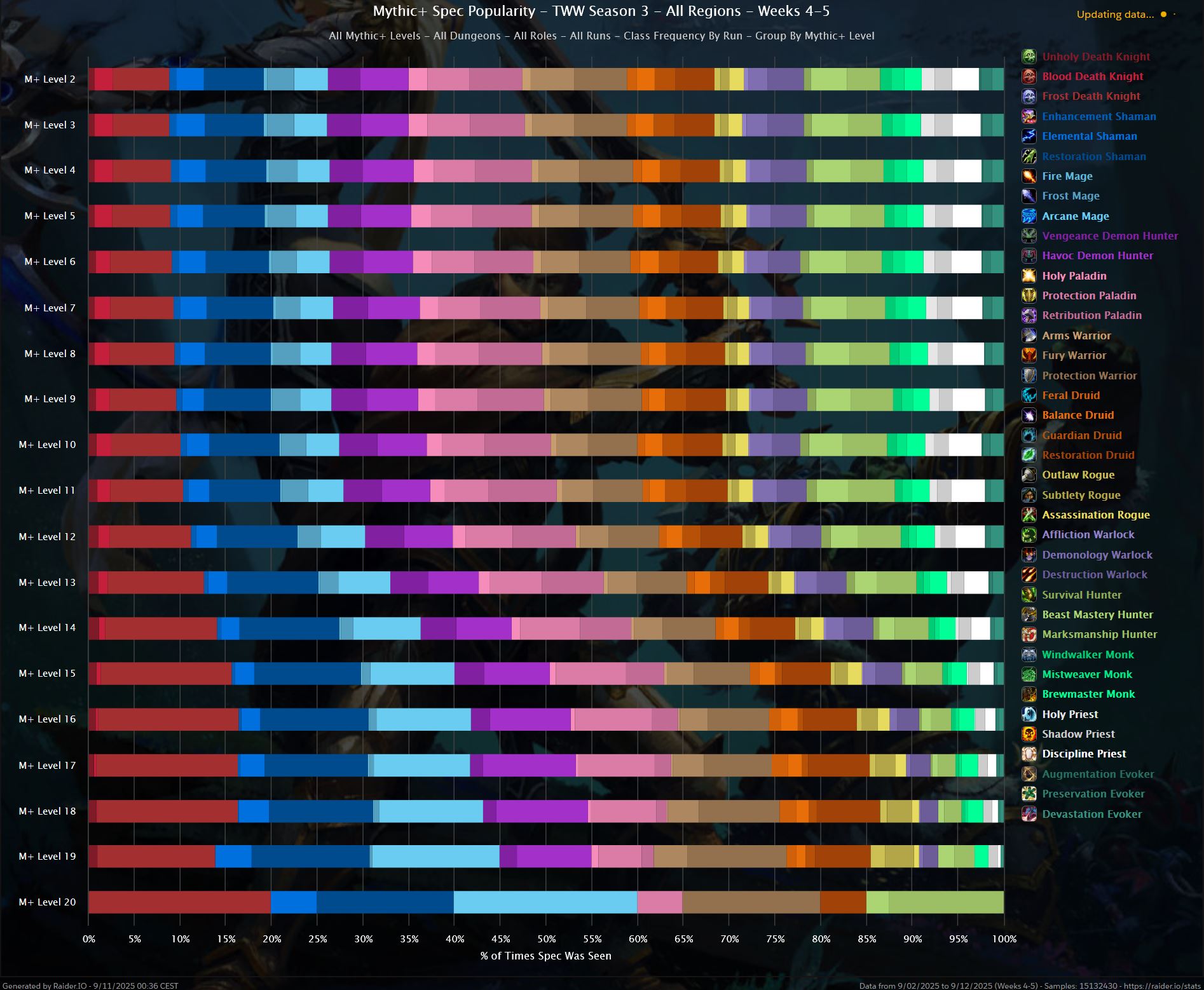
Task: Click the Fury Warrior legend icon
Action: pyautogui.click(x=1029, y=355)
